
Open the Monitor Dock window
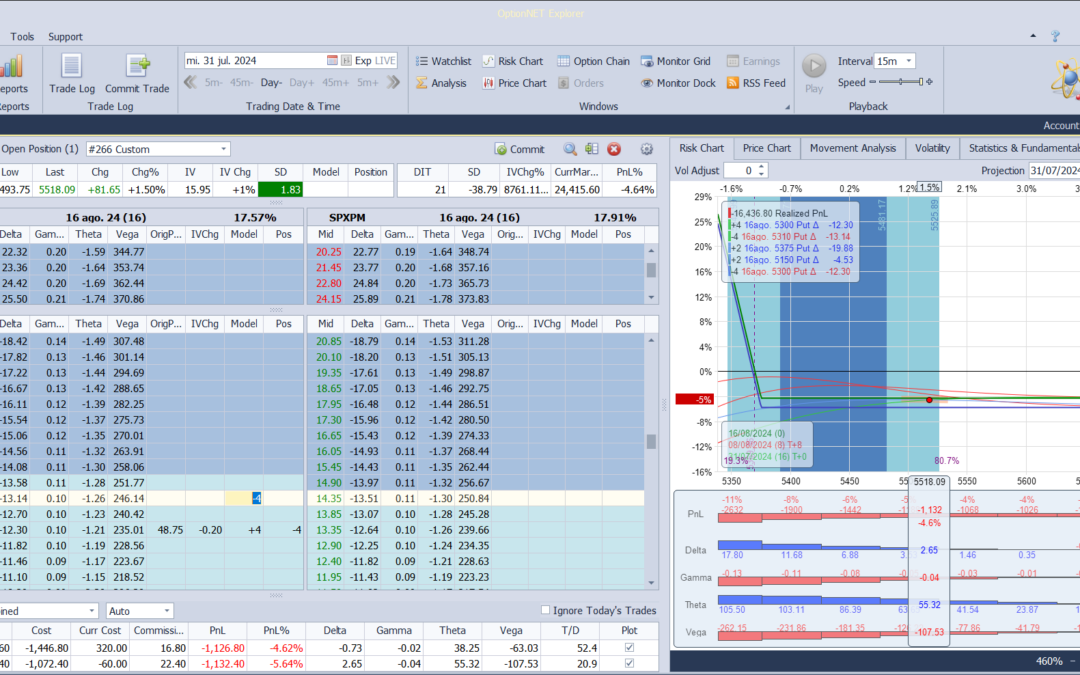click(678, 83)
